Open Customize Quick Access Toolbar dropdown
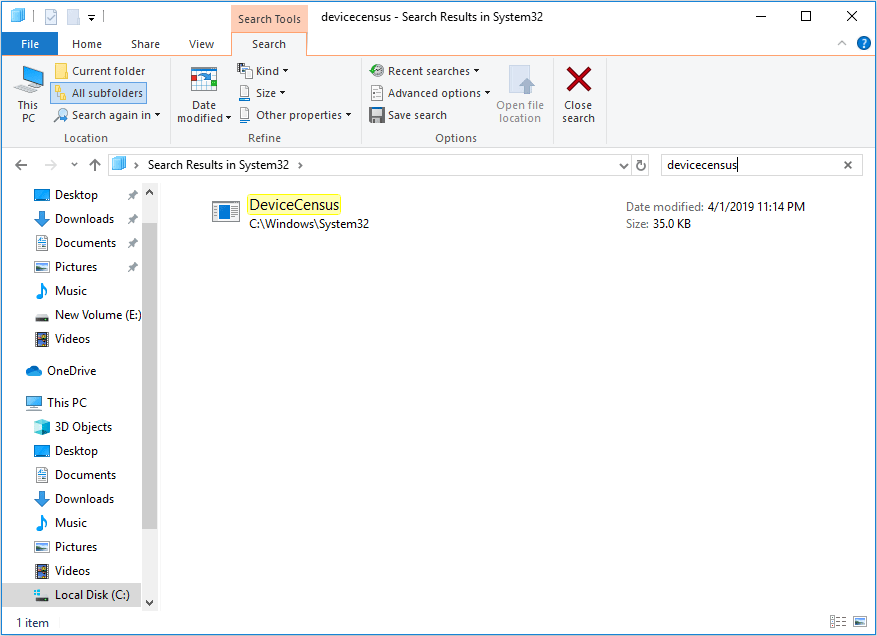The height and width of the screenshot is (636, 877). (92, 18)
